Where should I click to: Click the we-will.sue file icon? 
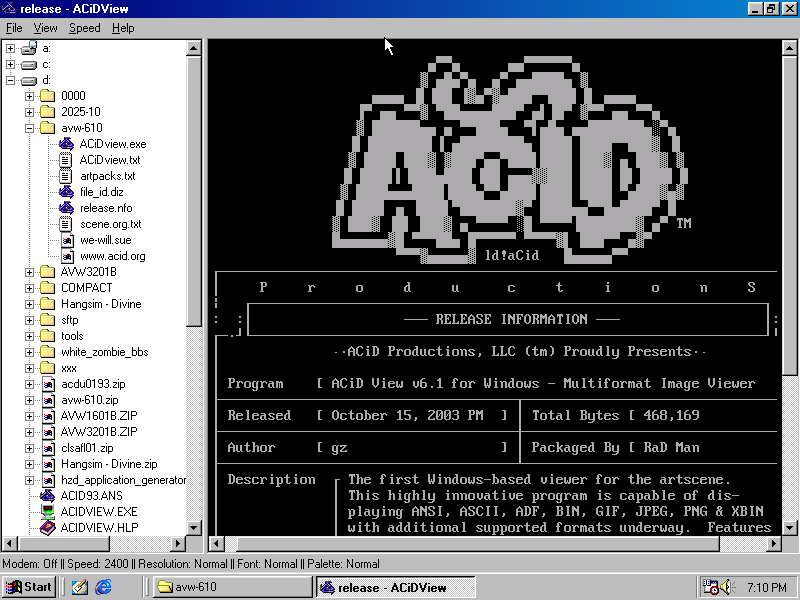pyautogui.click(x=66, y=240)
